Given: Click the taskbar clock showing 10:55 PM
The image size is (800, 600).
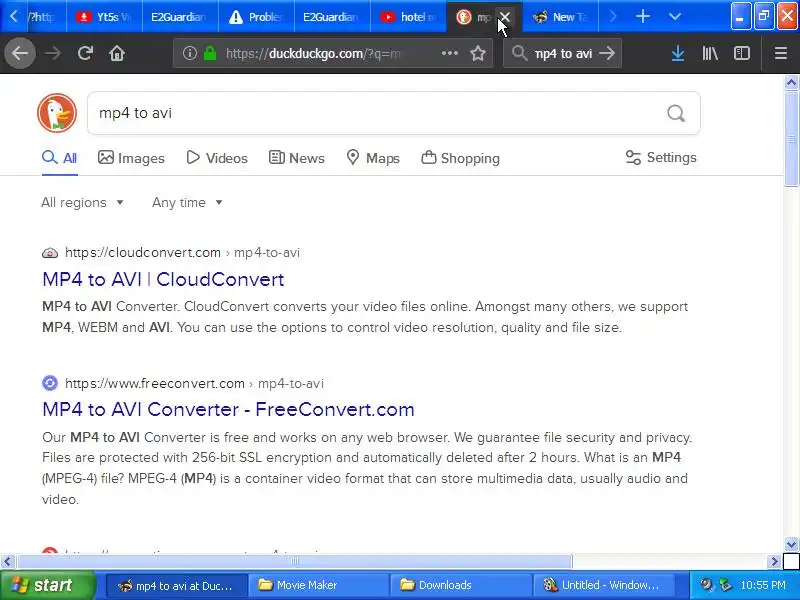Looking at the screenshot, I should pos(763,585).
